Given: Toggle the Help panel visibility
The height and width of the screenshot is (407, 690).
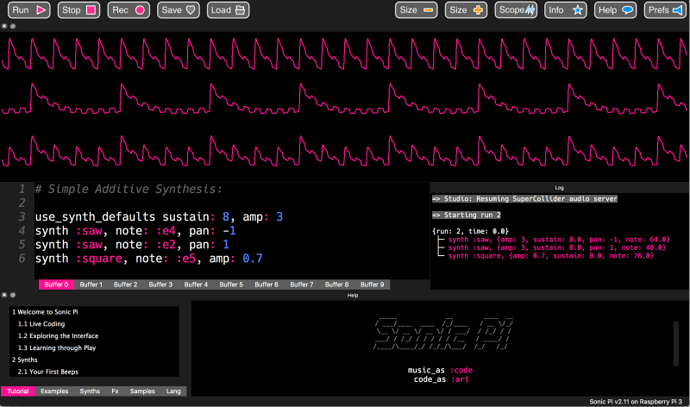Looking at the screenshot, I should [615, 10].
